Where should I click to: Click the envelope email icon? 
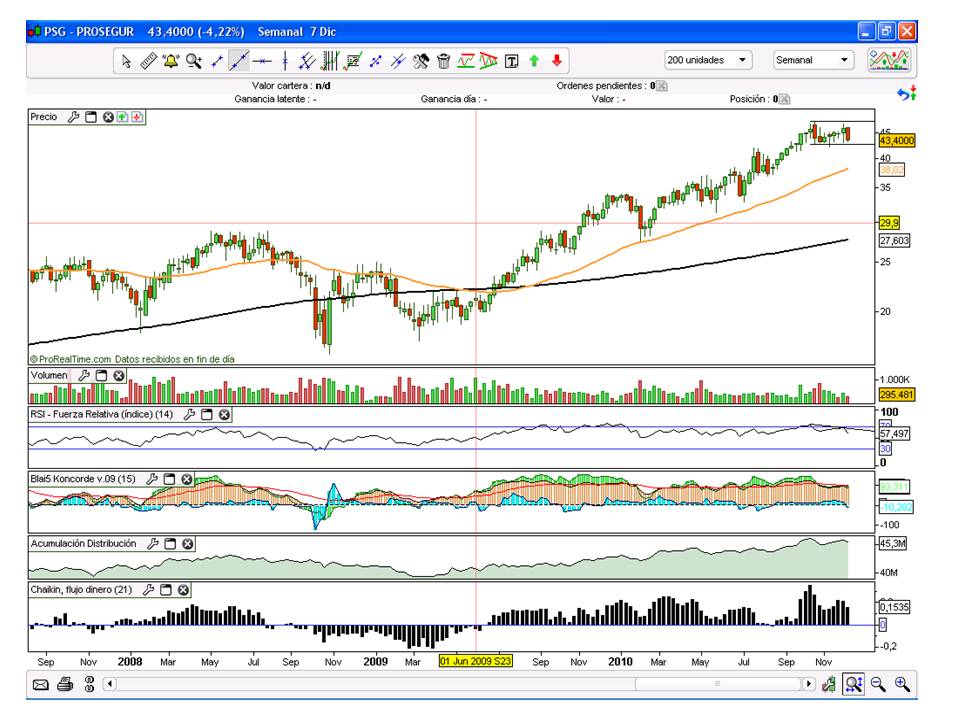tap(40, 684)
